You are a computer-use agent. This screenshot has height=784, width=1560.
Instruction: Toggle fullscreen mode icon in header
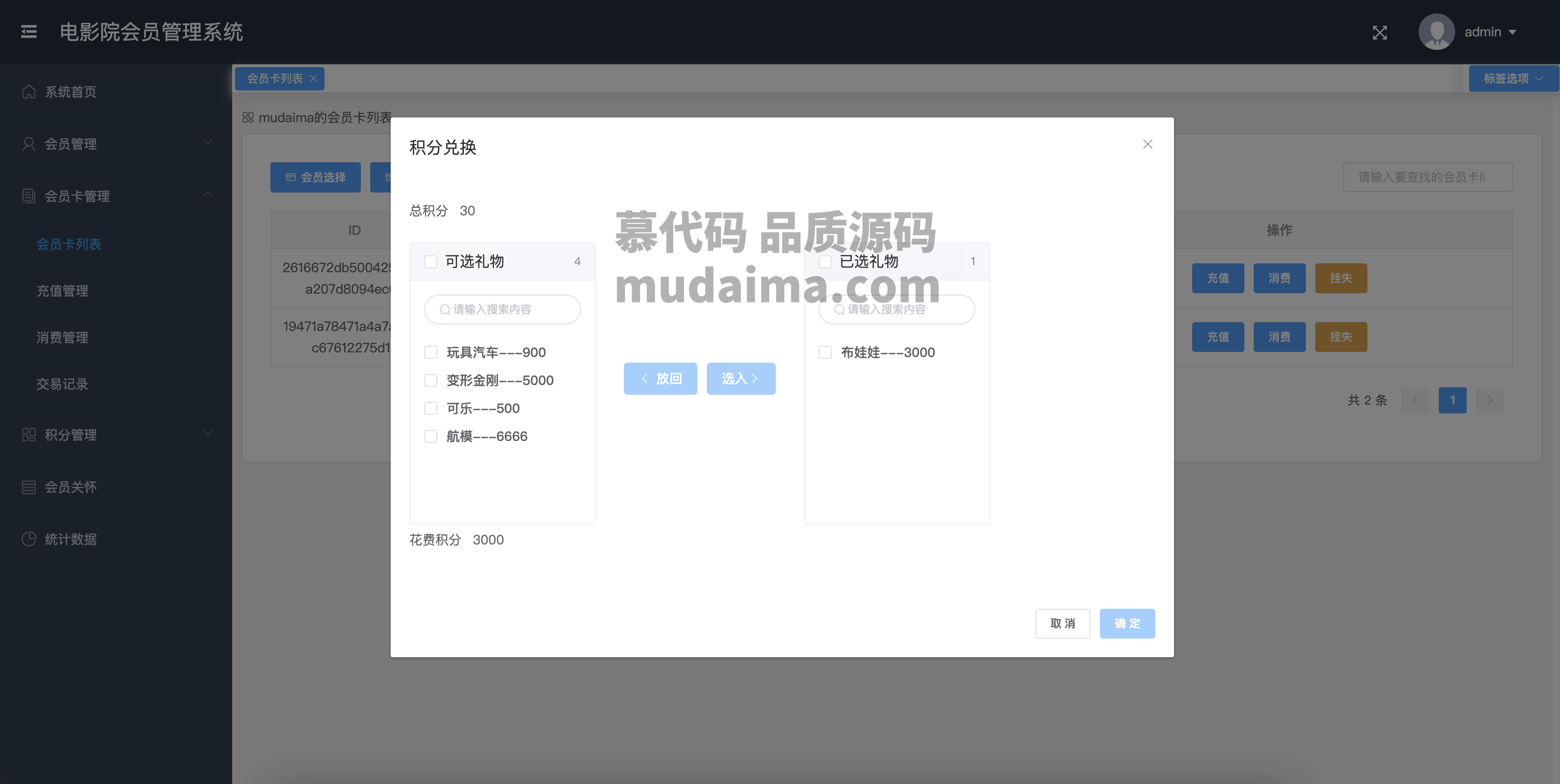1380,32
